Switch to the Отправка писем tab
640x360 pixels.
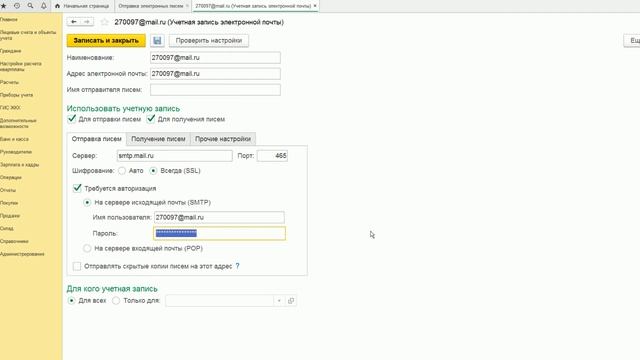click(x=97, y=139)
